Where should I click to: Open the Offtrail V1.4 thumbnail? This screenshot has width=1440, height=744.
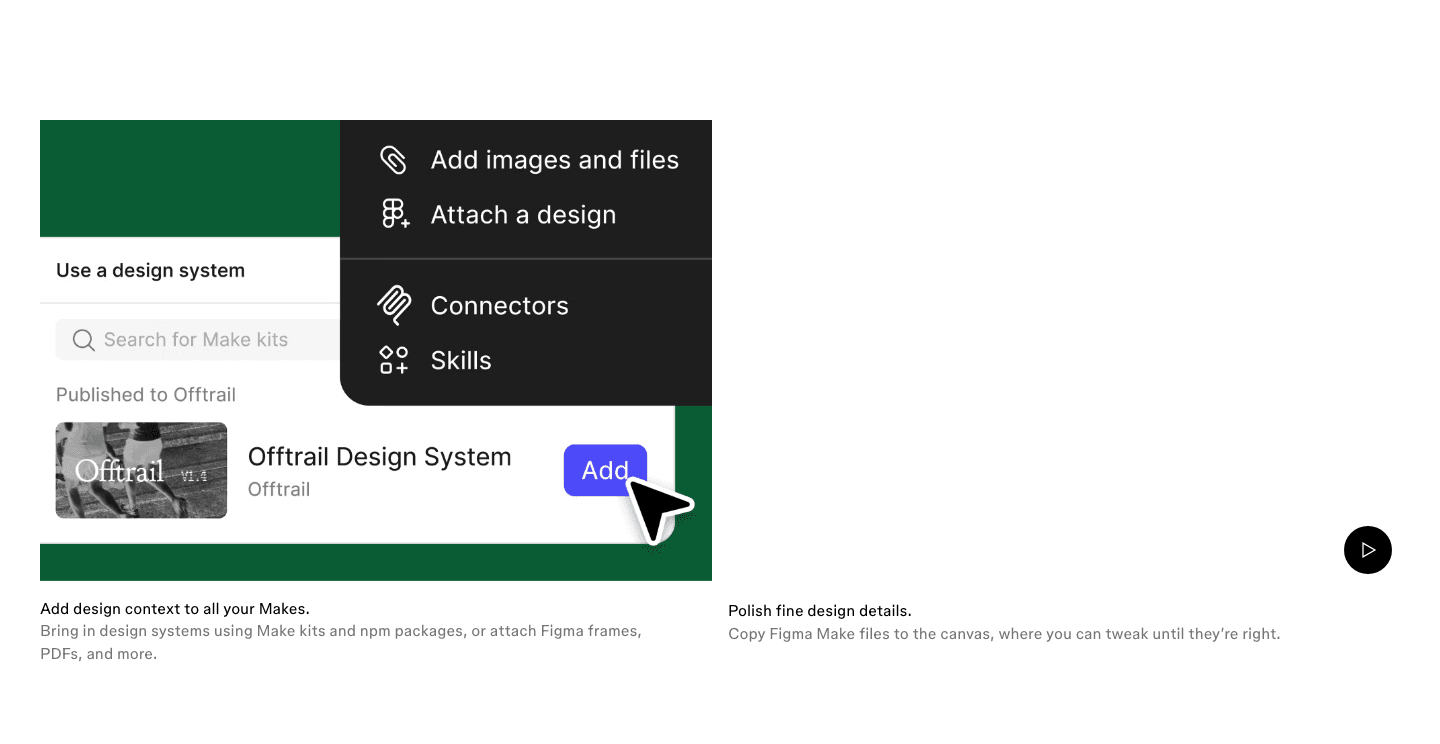141,470
